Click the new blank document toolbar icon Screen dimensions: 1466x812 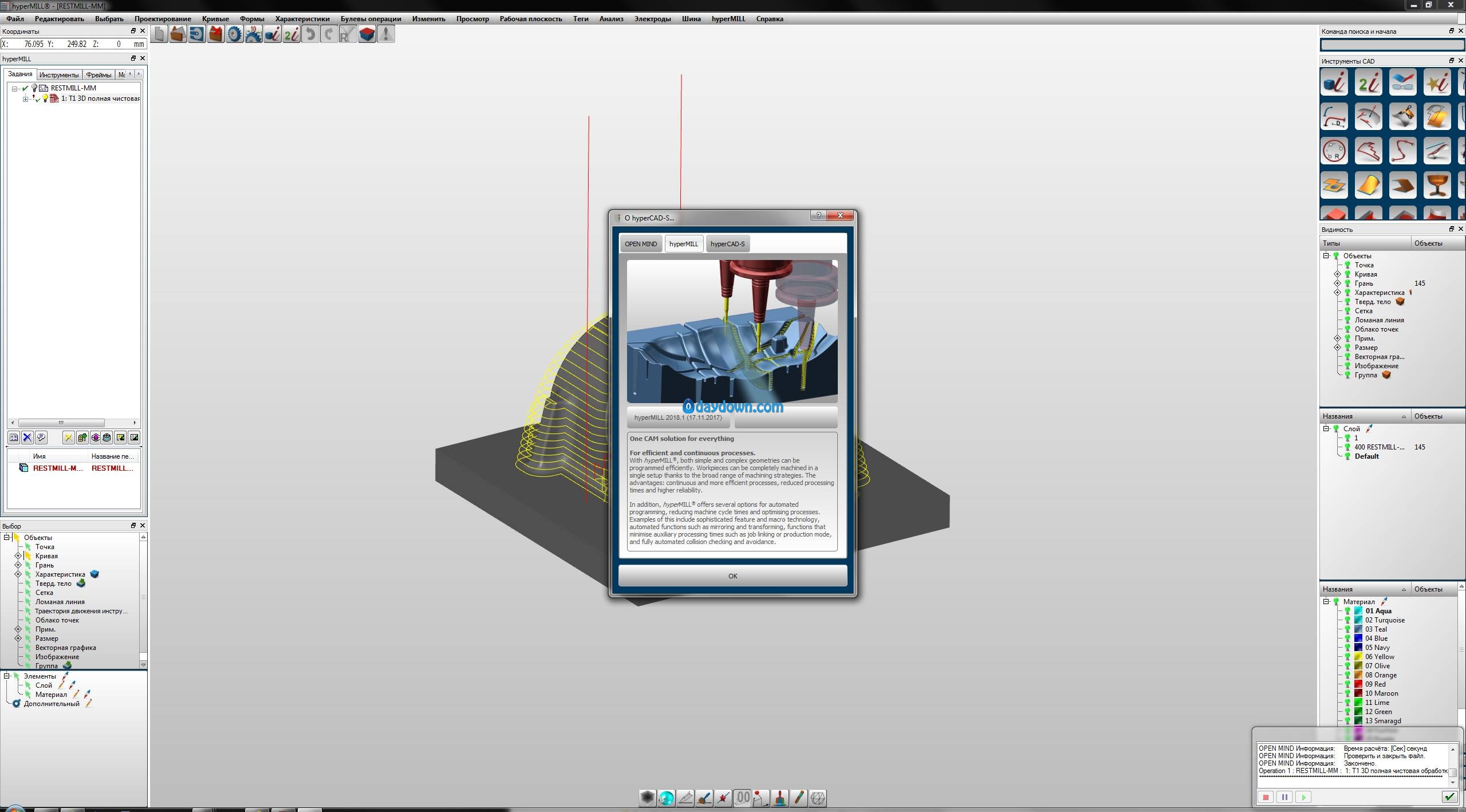pyautogui.click(x=159, y=34)
